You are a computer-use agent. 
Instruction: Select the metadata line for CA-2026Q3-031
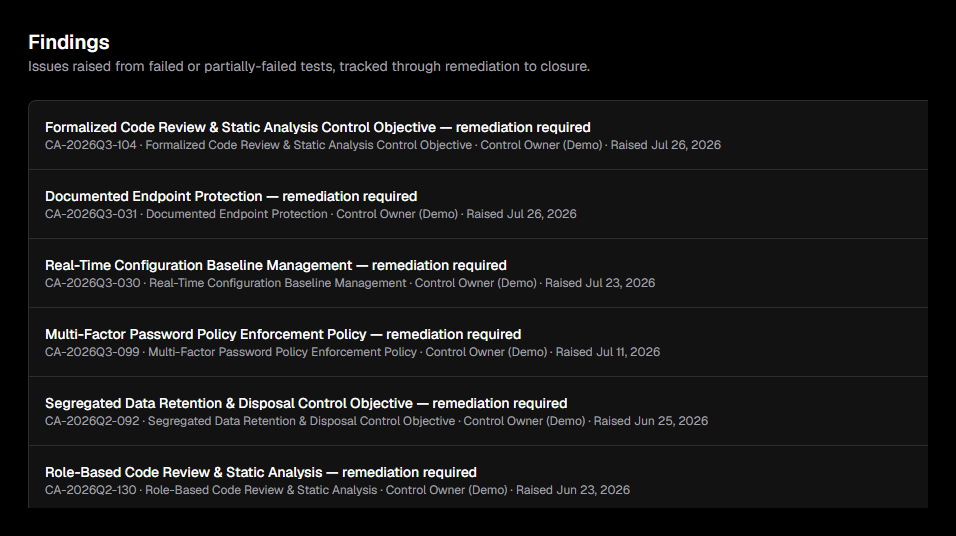[x=311, y=214]
